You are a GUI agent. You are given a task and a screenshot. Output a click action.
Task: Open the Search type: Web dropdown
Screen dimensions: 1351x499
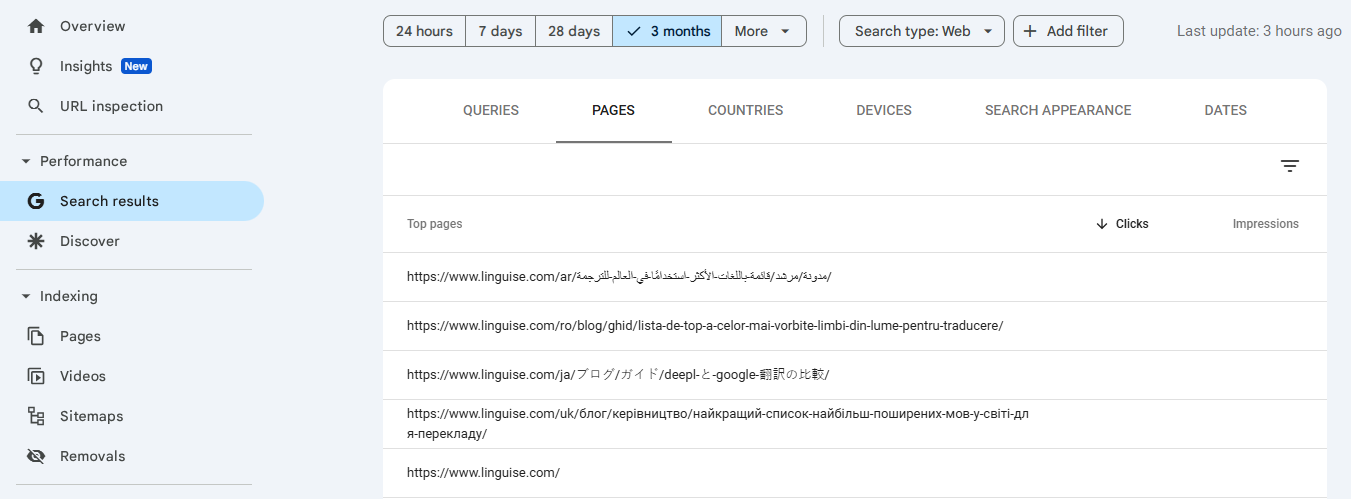[922, 31]
